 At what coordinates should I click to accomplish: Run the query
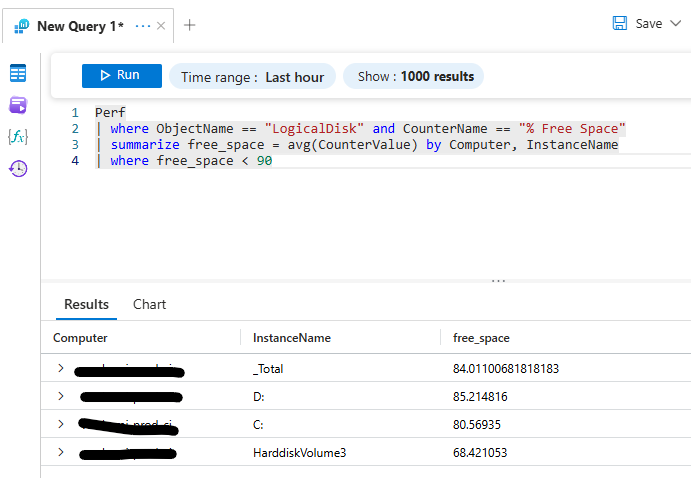click(x=122, y=76)
